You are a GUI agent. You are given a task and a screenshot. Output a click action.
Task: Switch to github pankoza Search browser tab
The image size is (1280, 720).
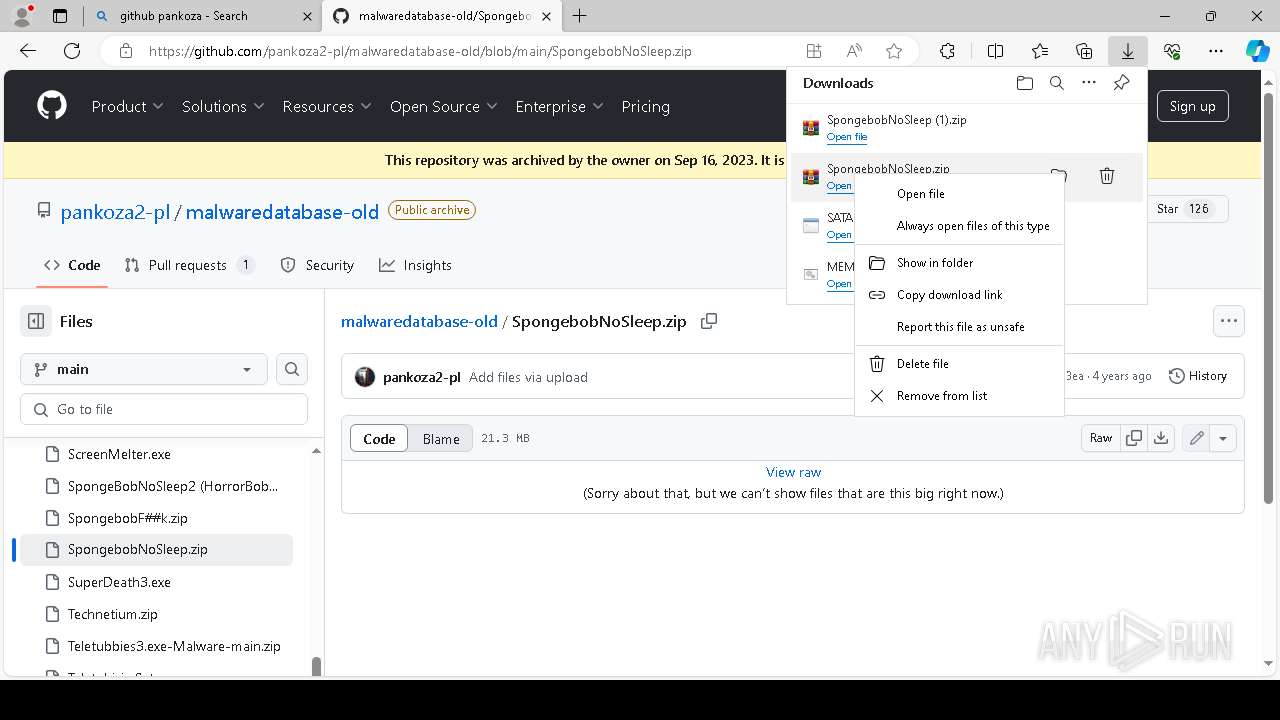(x=201, y=16)
